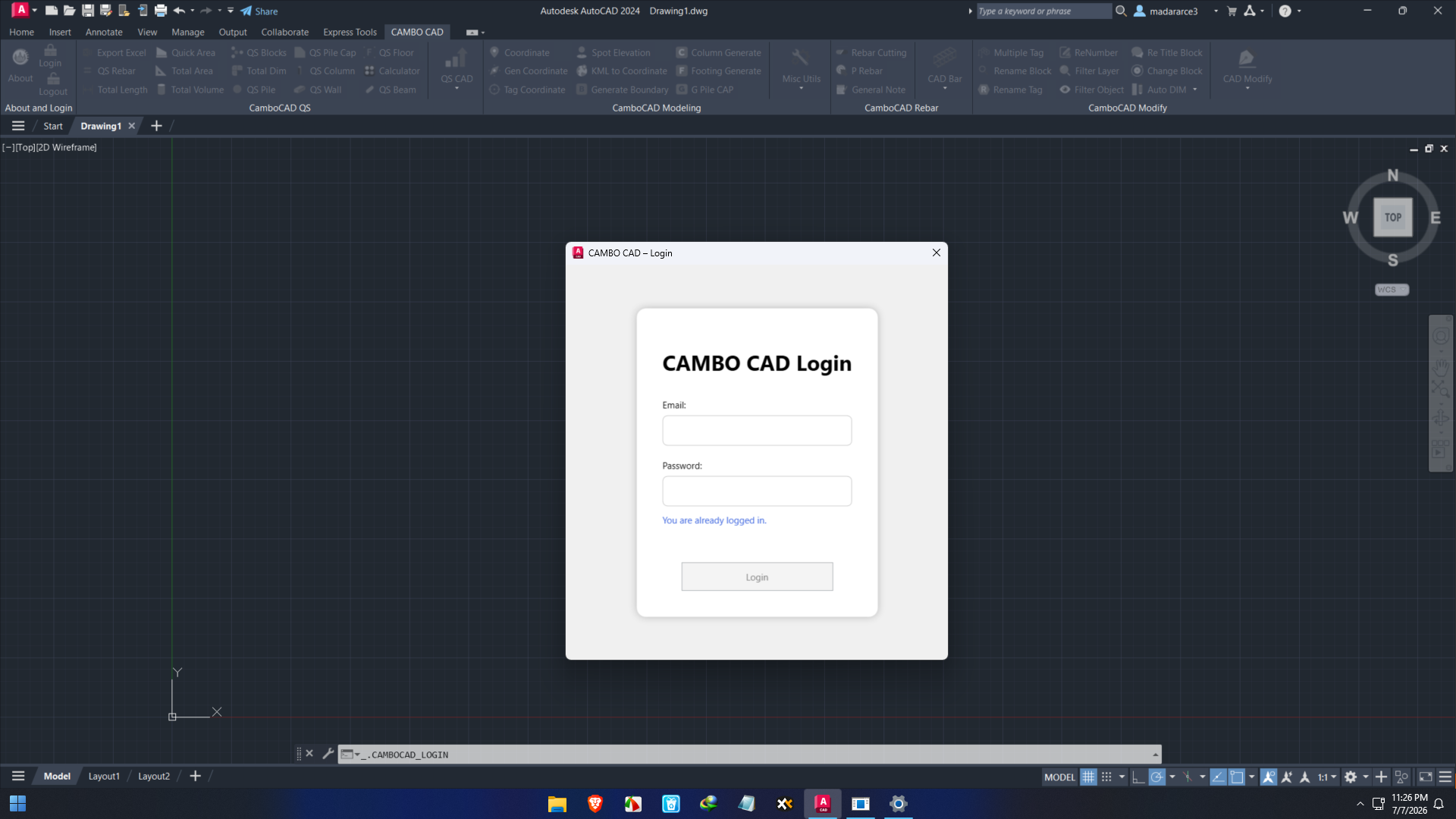Screen dimensions: 1456x819
Task: Click the Pan hand icon on navigation bar
Action: (x=1441, y=368)
